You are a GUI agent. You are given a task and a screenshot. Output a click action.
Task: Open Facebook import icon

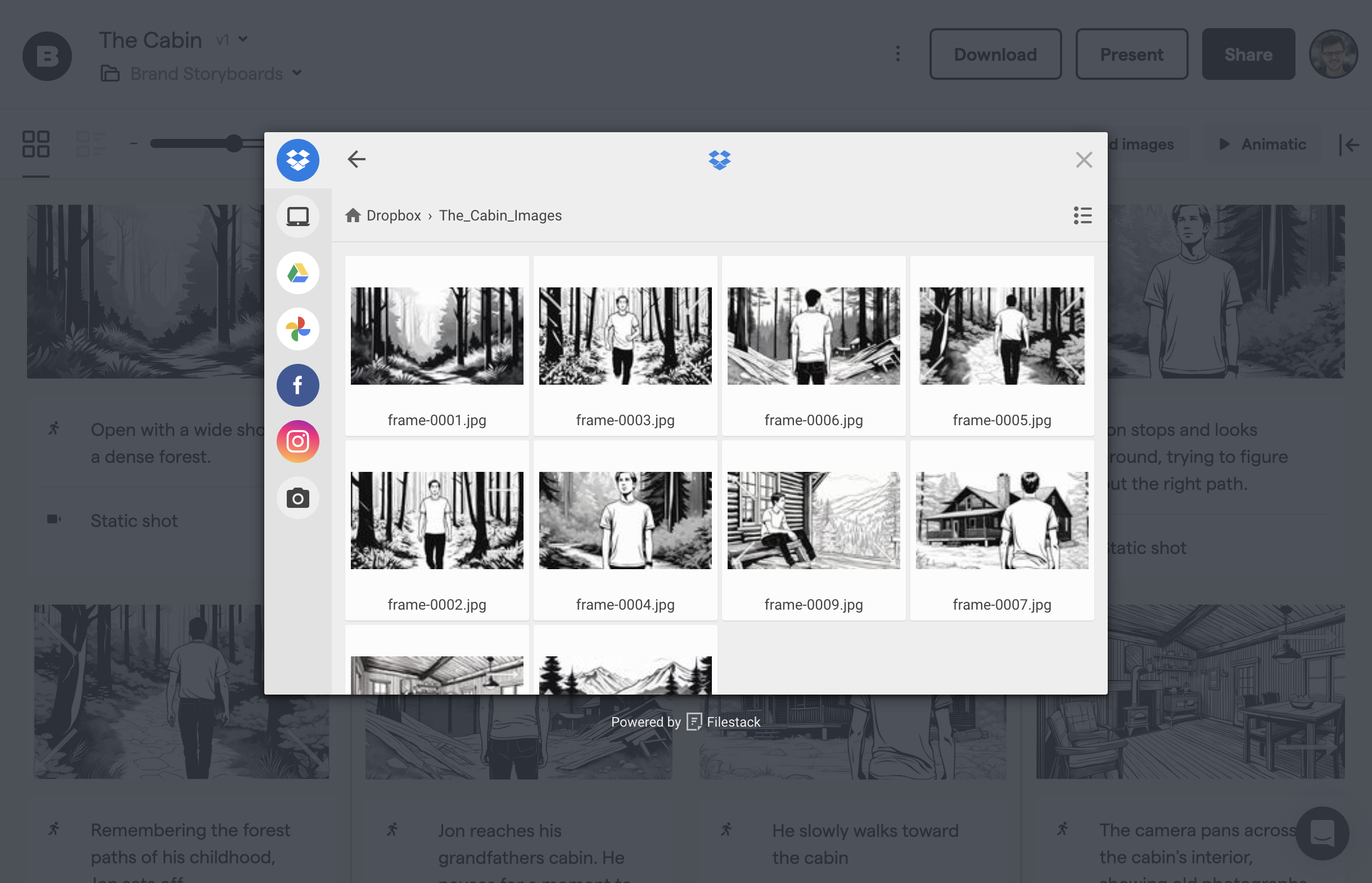(297, 385)
